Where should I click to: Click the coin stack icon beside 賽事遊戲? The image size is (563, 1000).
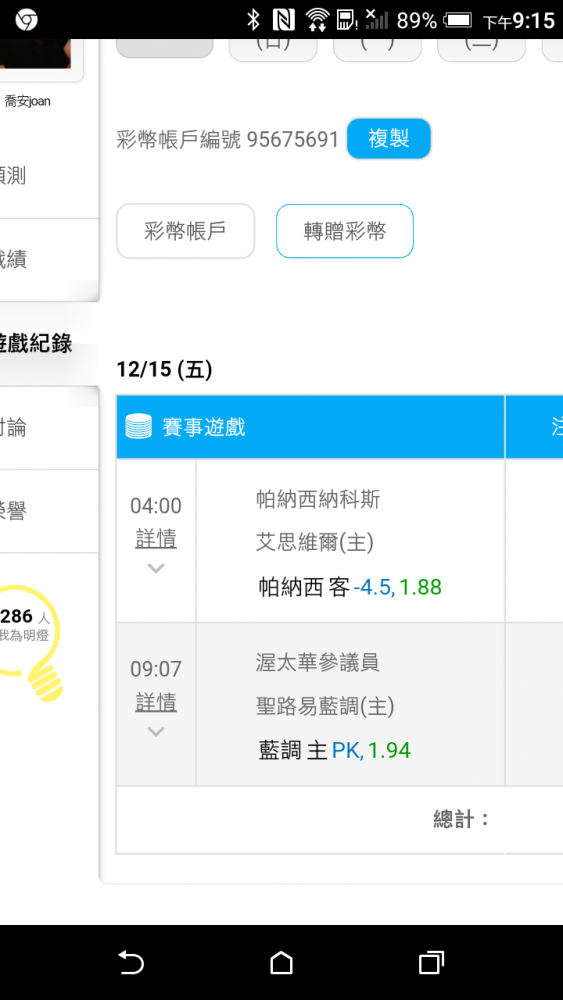(x=138, y=427)
